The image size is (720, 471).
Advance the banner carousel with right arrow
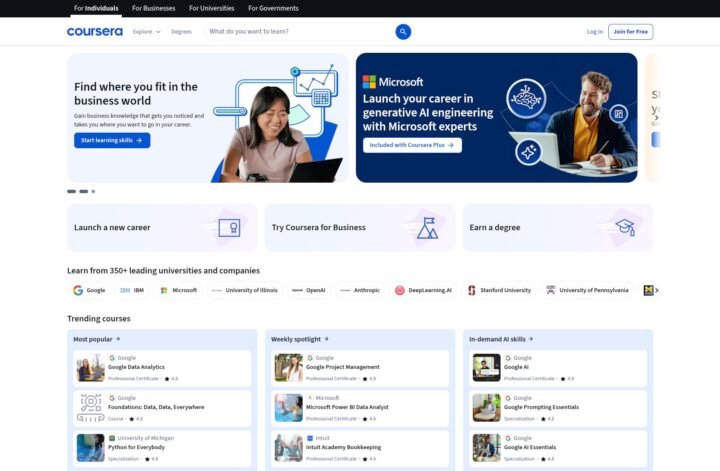click(655, 117)
